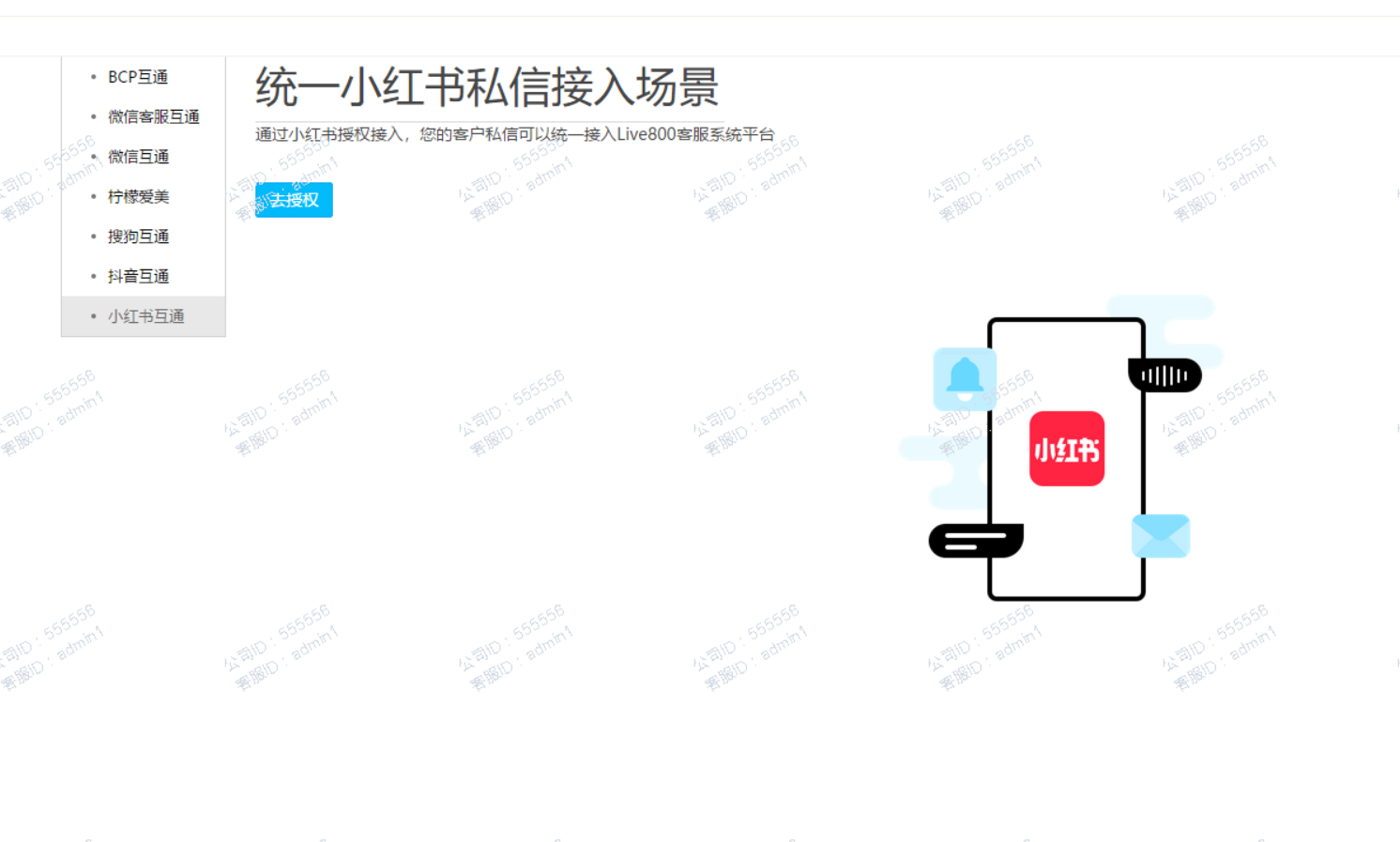Screen dimensions: 1400x842
Task: Open the 微信互通 sidebar entry
Action: click(x=138, y=157)
